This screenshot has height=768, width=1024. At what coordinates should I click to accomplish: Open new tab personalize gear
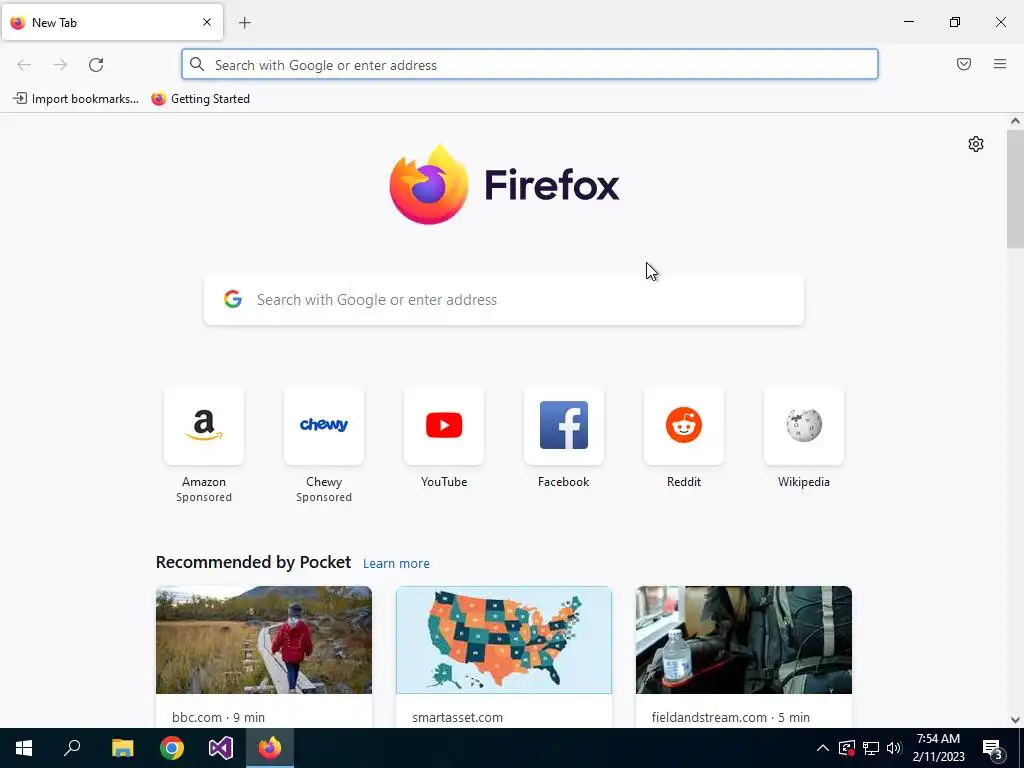[x=976, y=144]
